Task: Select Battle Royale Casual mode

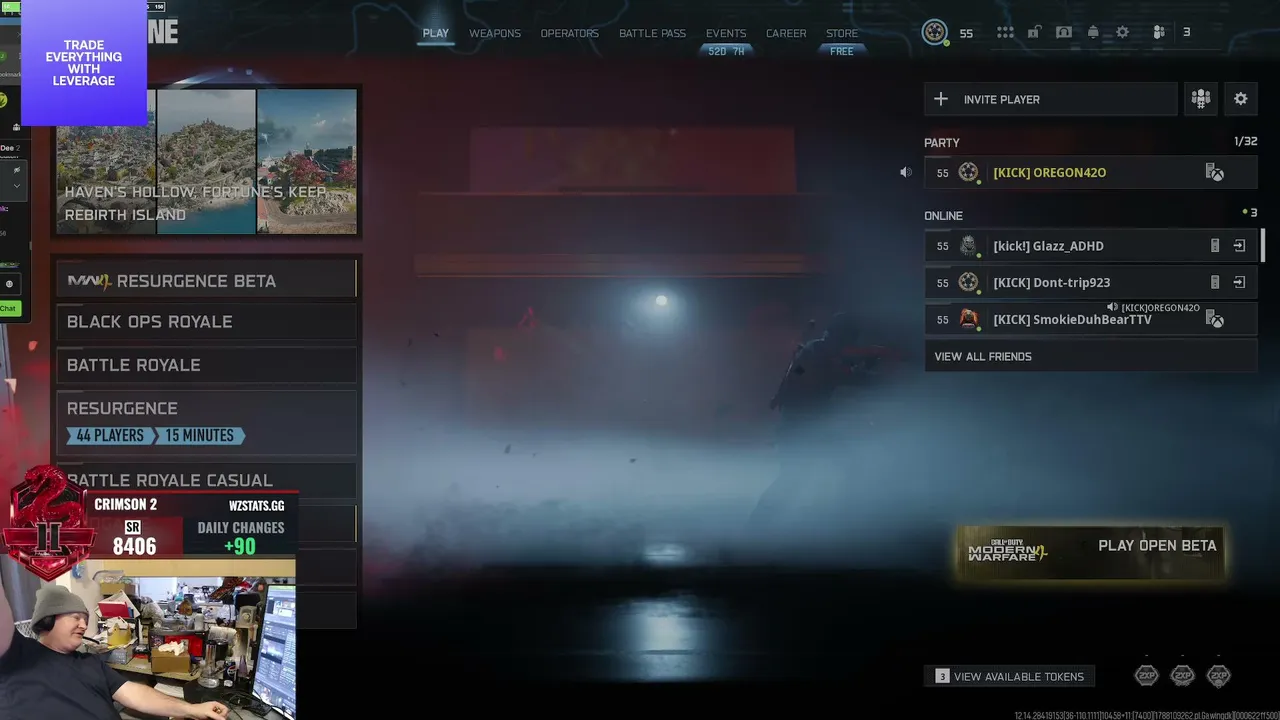Action: [x=207, y=480]
